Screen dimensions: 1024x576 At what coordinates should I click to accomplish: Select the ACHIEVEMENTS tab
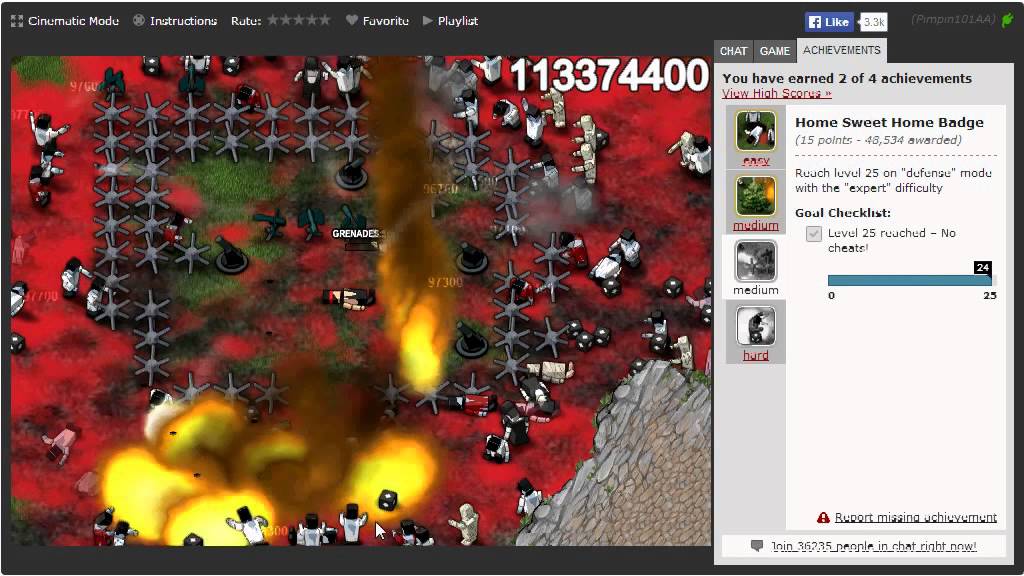pyautogui.click(x=842, y=50)
